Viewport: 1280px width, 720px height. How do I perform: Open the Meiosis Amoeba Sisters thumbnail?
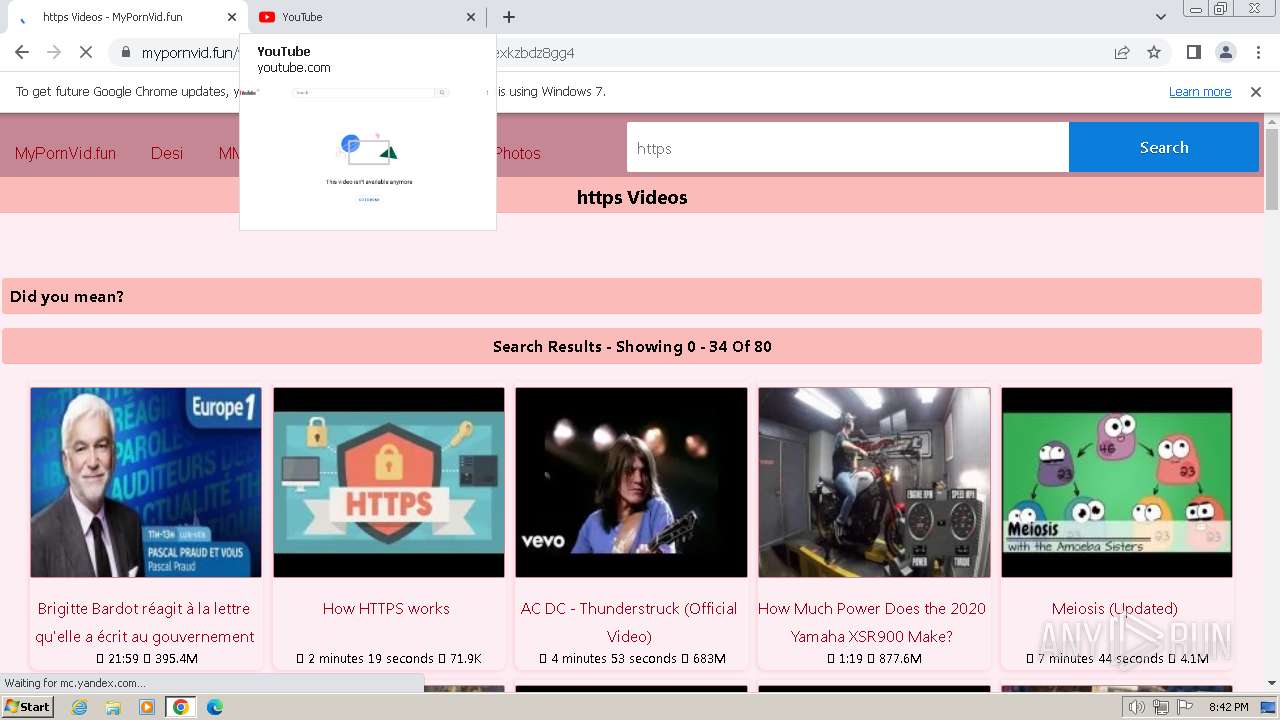click(1117, 482)
